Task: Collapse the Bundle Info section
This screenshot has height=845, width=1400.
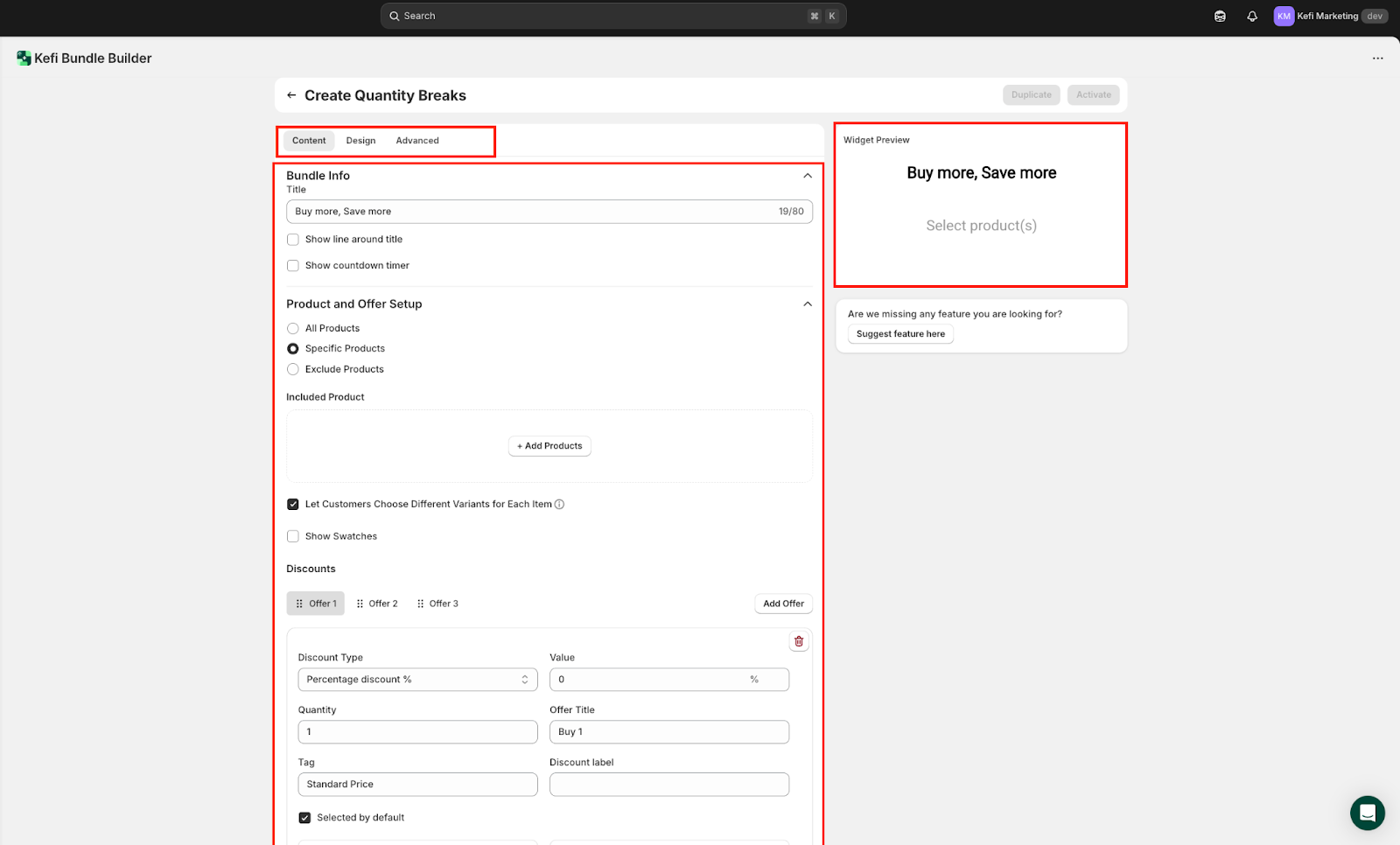Action: (807, 176)
